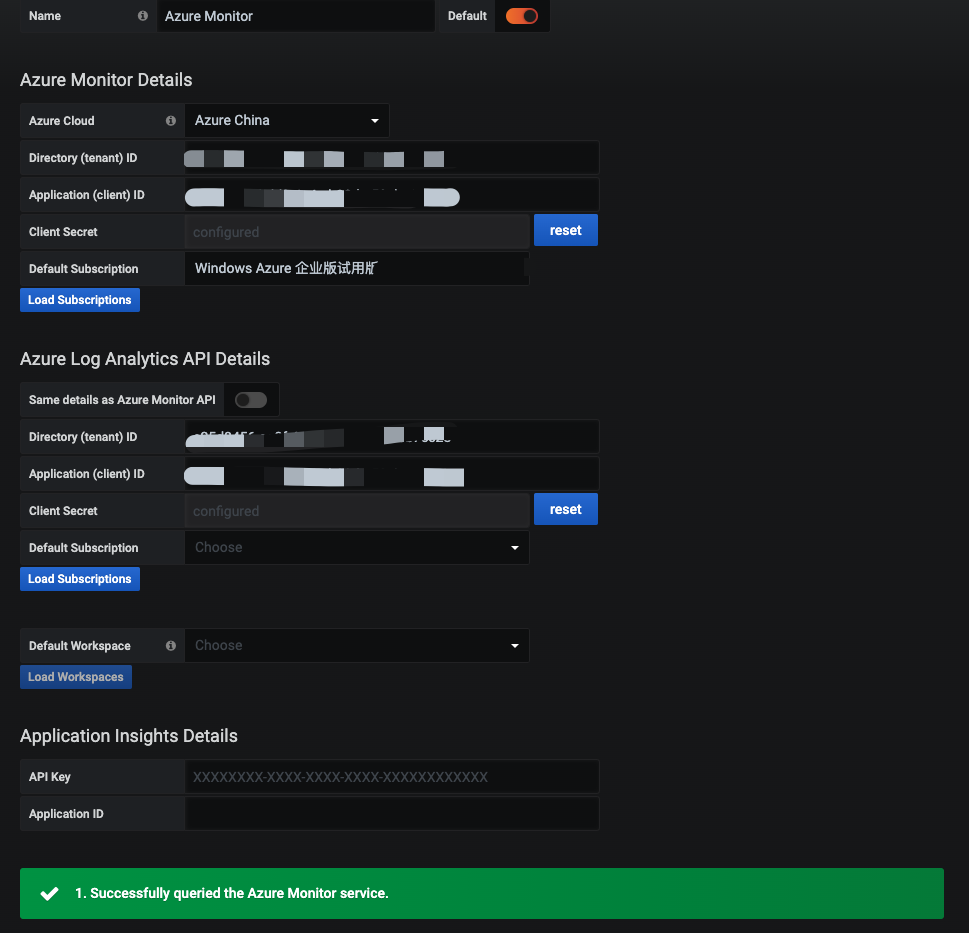Click the Azure Monitor configured Client Secret field
The image size is (969, 933).
tap(357, 232)
